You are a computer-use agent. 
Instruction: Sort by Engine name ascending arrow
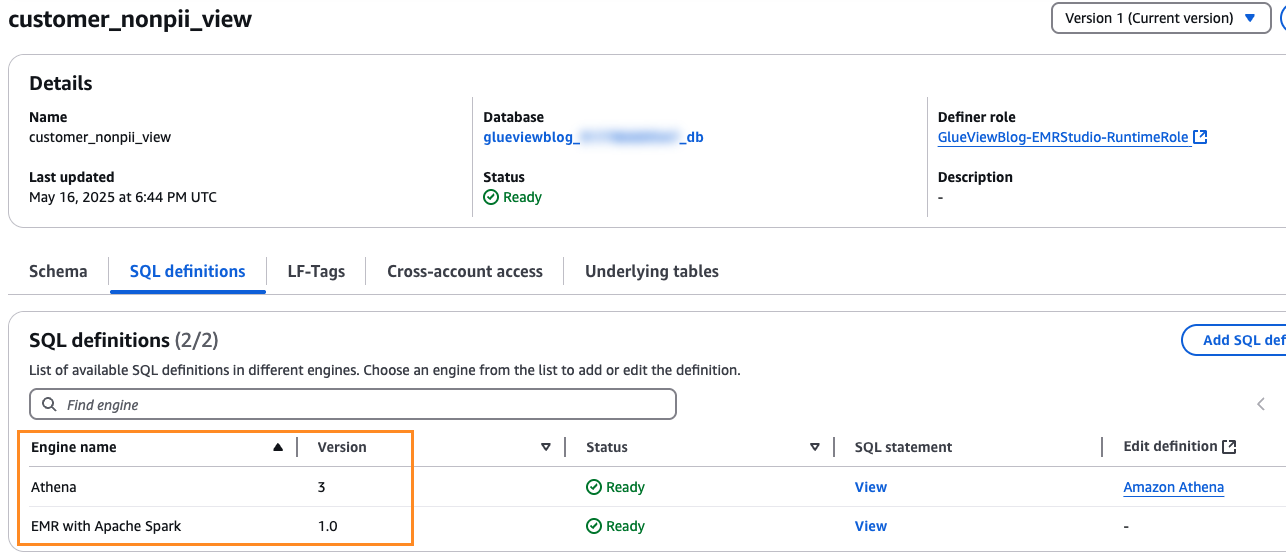pyautogui.click(x=278, y=447)
